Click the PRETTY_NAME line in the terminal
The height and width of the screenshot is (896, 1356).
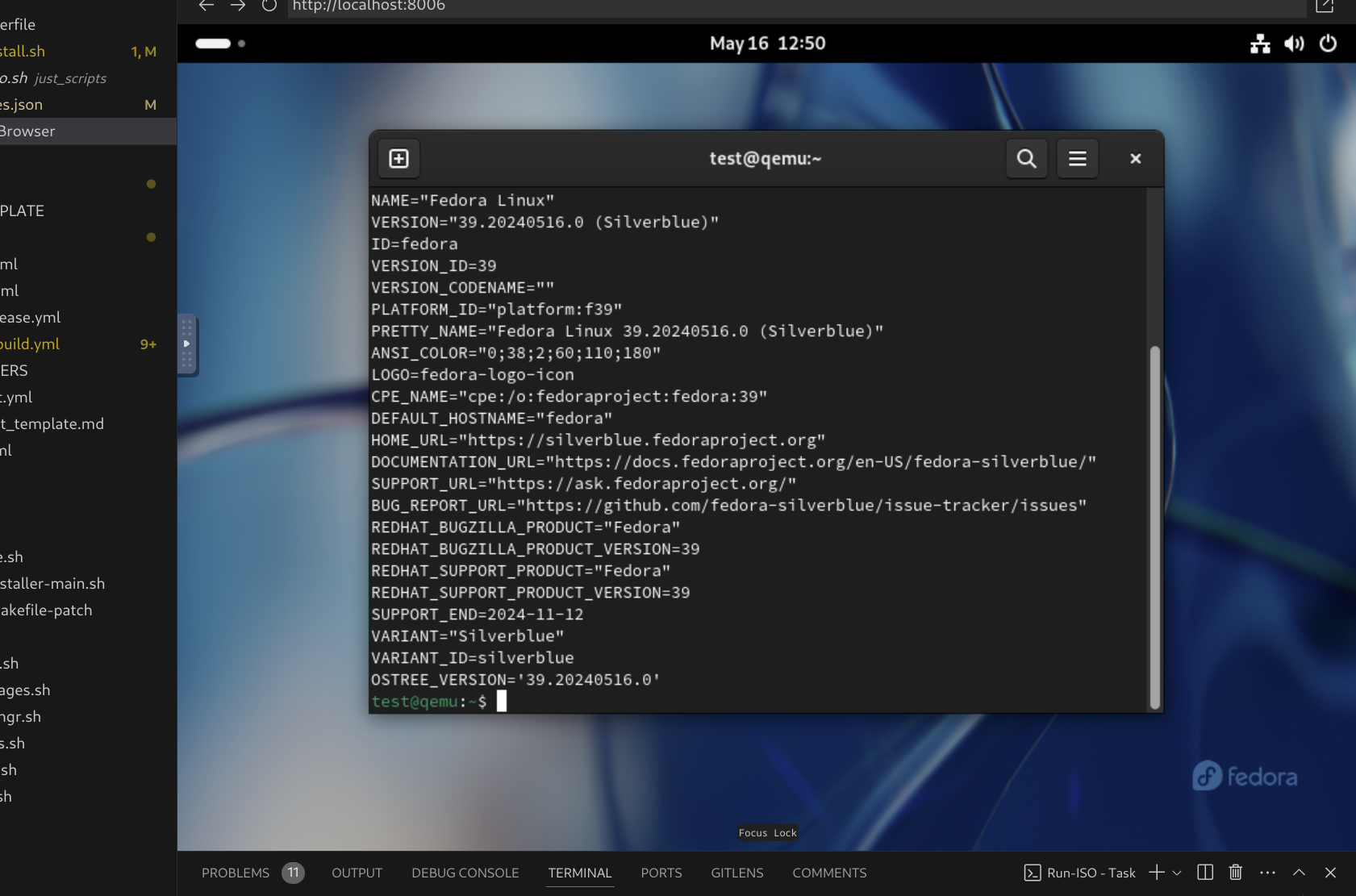click(x=628, y=331)
